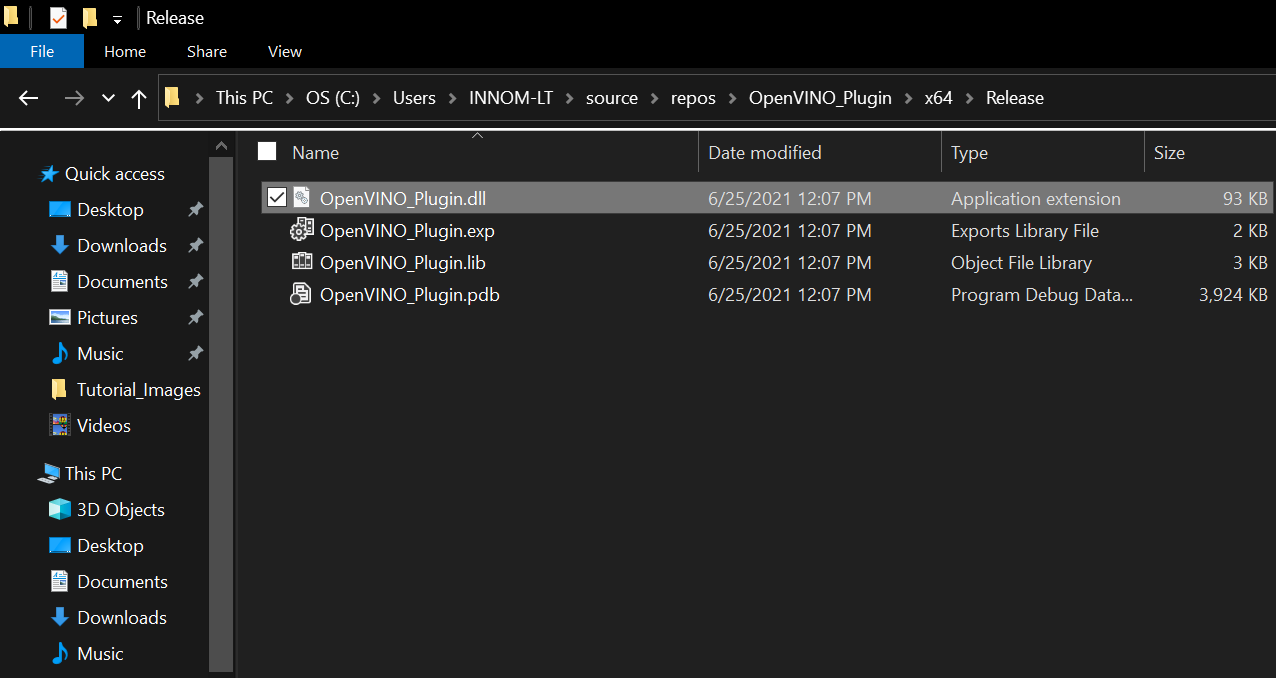Switch to the View ribbon tab
The image size is (1276, 678).
[285, 52]
